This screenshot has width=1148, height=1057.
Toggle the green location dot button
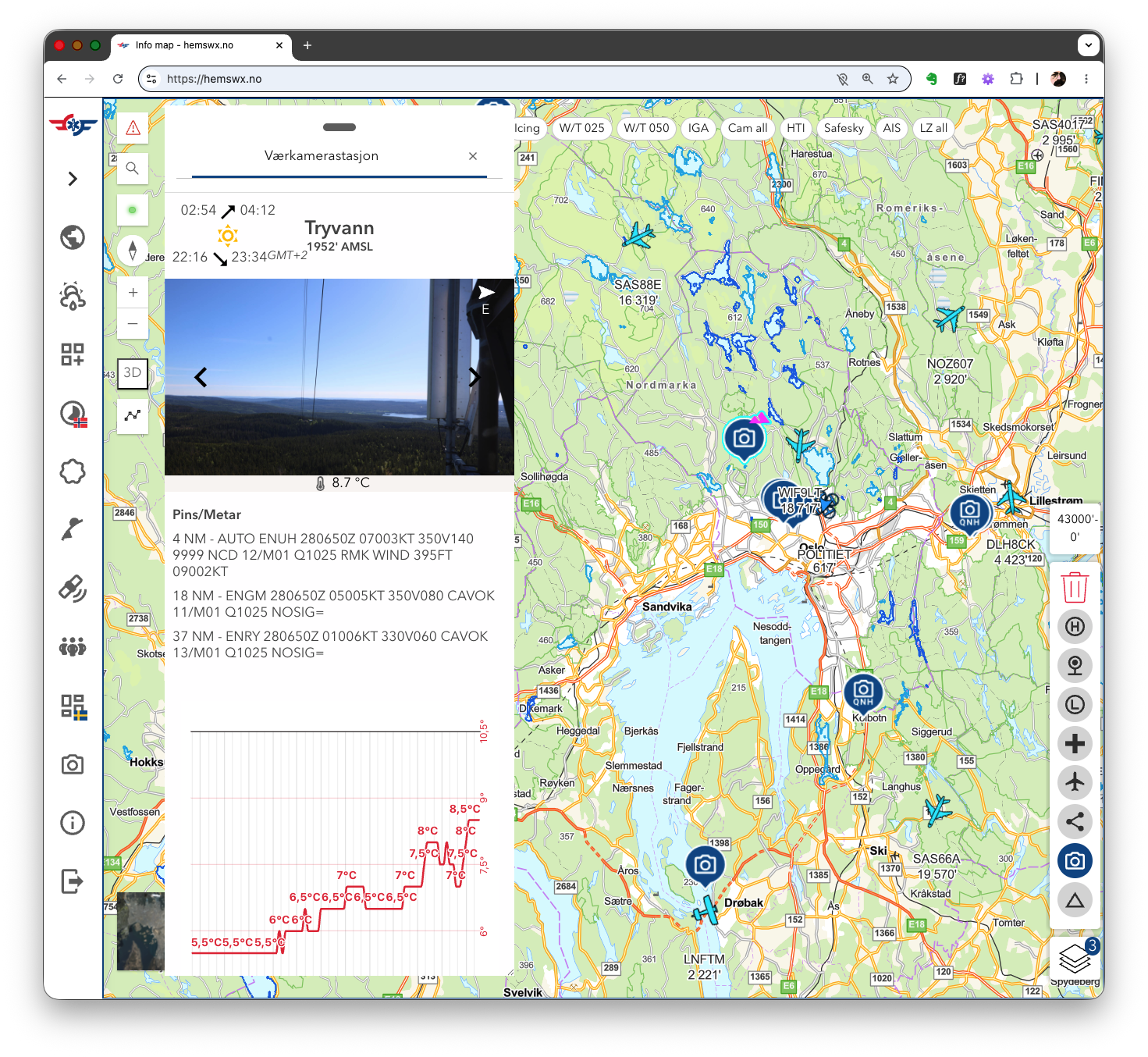[133, 210]
